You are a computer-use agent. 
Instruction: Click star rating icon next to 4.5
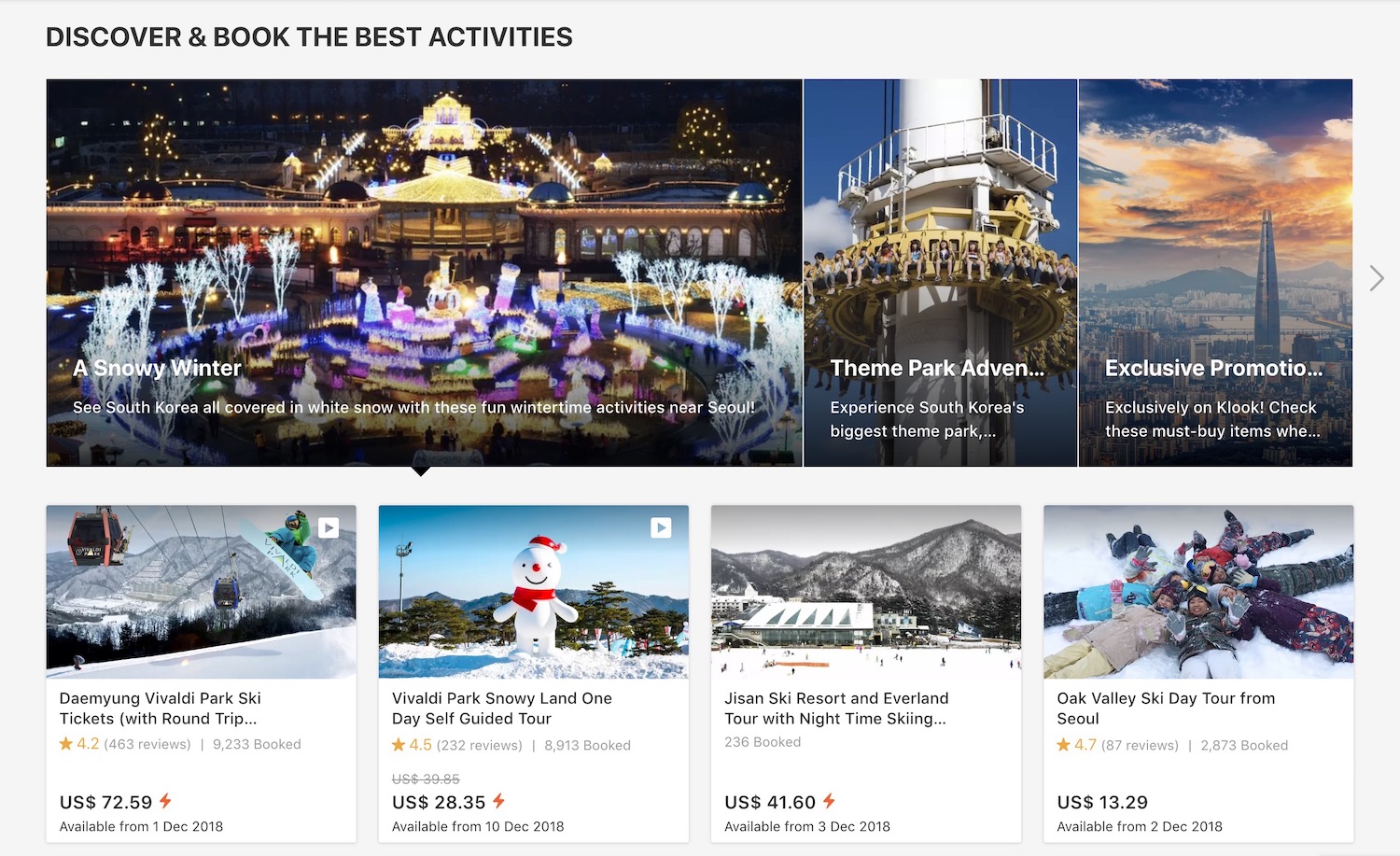point(399,745)
